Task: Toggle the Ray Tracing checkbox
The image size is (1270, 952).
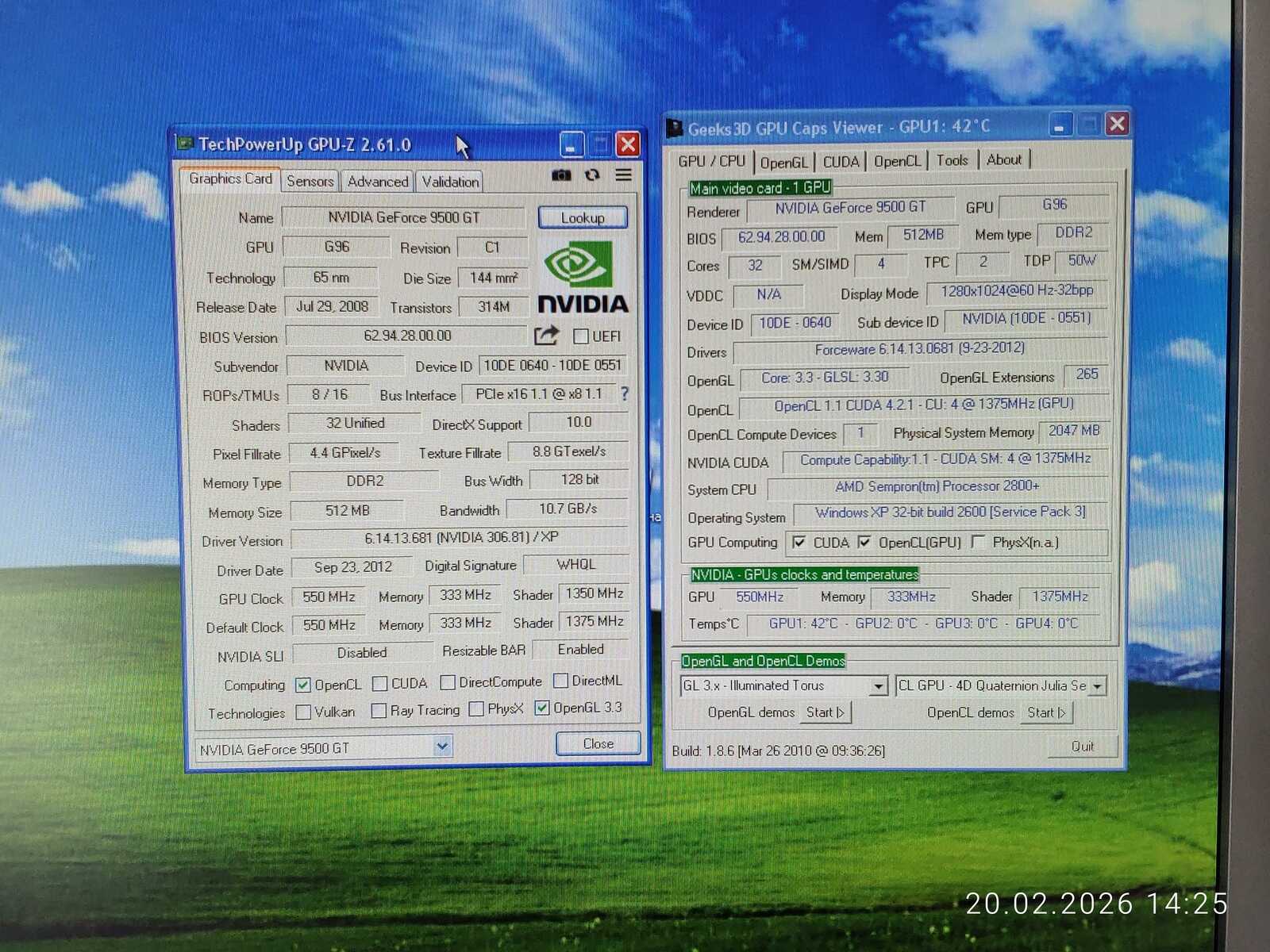Action: coord(379,710)
